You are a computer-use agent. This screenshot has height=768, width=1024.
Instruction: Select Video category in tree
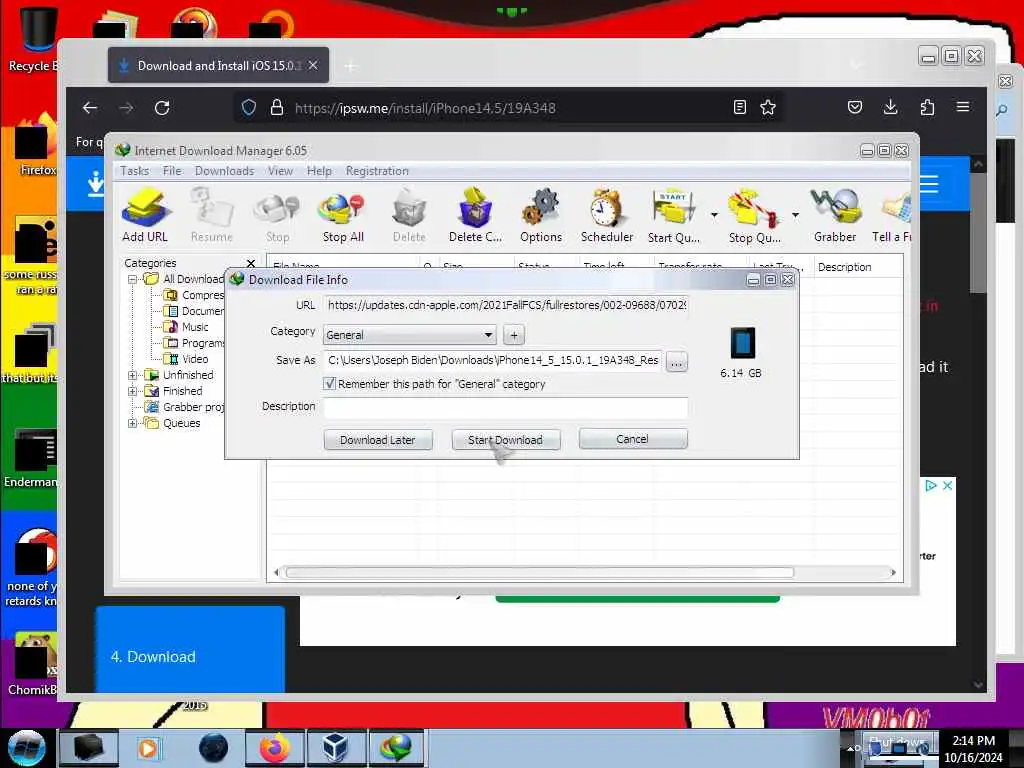click(x=195, y=359)
